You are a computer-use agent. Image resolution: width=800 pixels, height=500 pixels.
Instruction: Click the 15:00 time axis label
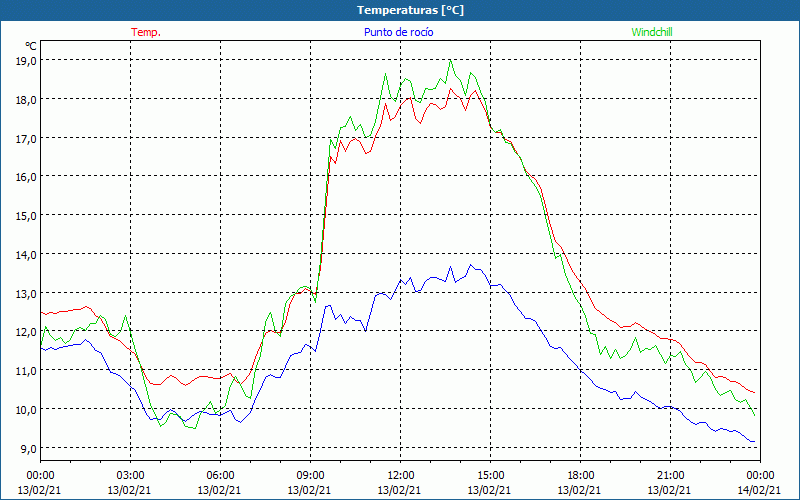tap(490, 476)
